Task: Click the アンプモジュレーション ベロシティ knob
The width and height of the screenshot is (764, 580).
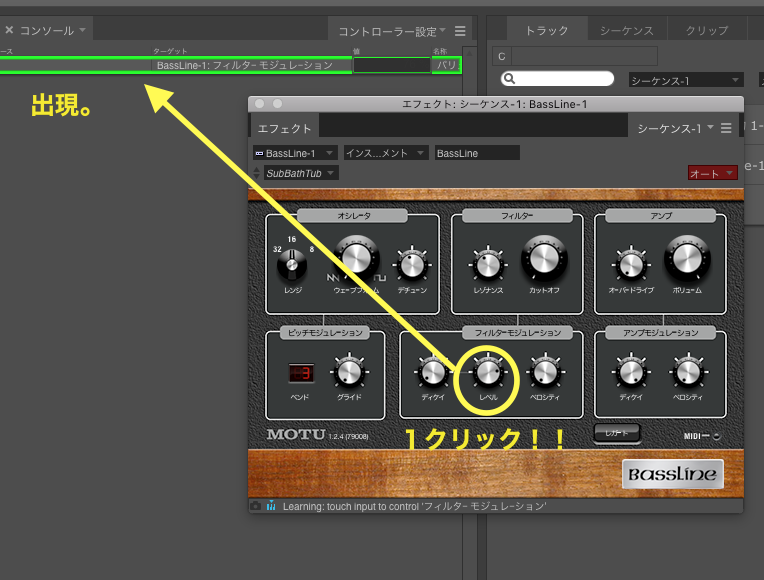Action: pos(688,372)
